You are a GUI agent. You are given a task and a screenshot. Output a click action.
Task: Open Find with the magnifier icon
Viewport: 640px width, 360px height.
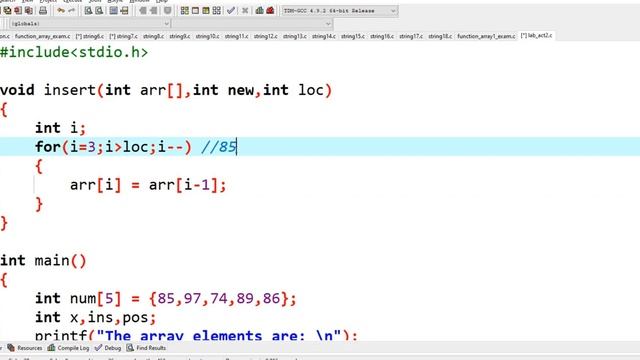tap(88, 11)
